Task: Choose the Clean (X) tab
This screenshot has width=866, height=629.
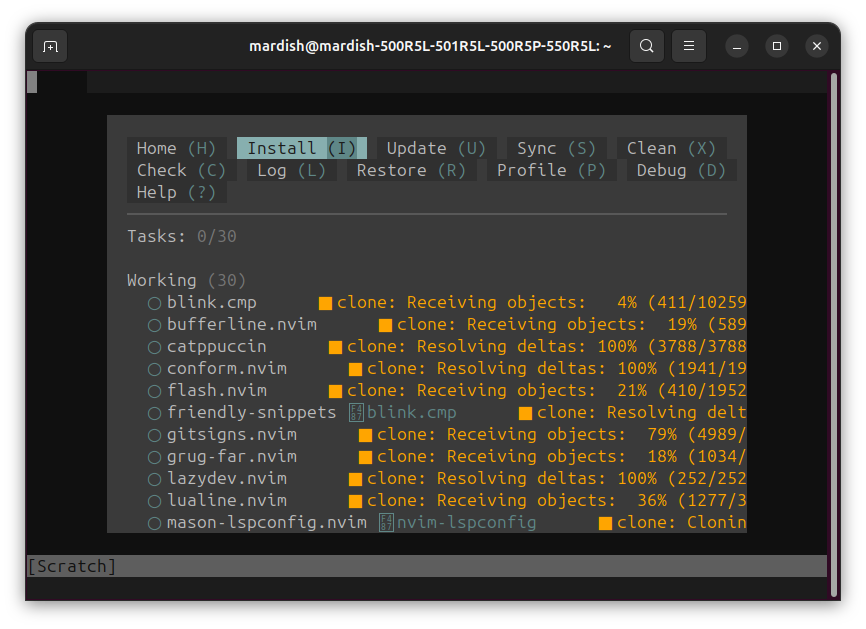Action: pyautogui.click(x=672, y=149)
